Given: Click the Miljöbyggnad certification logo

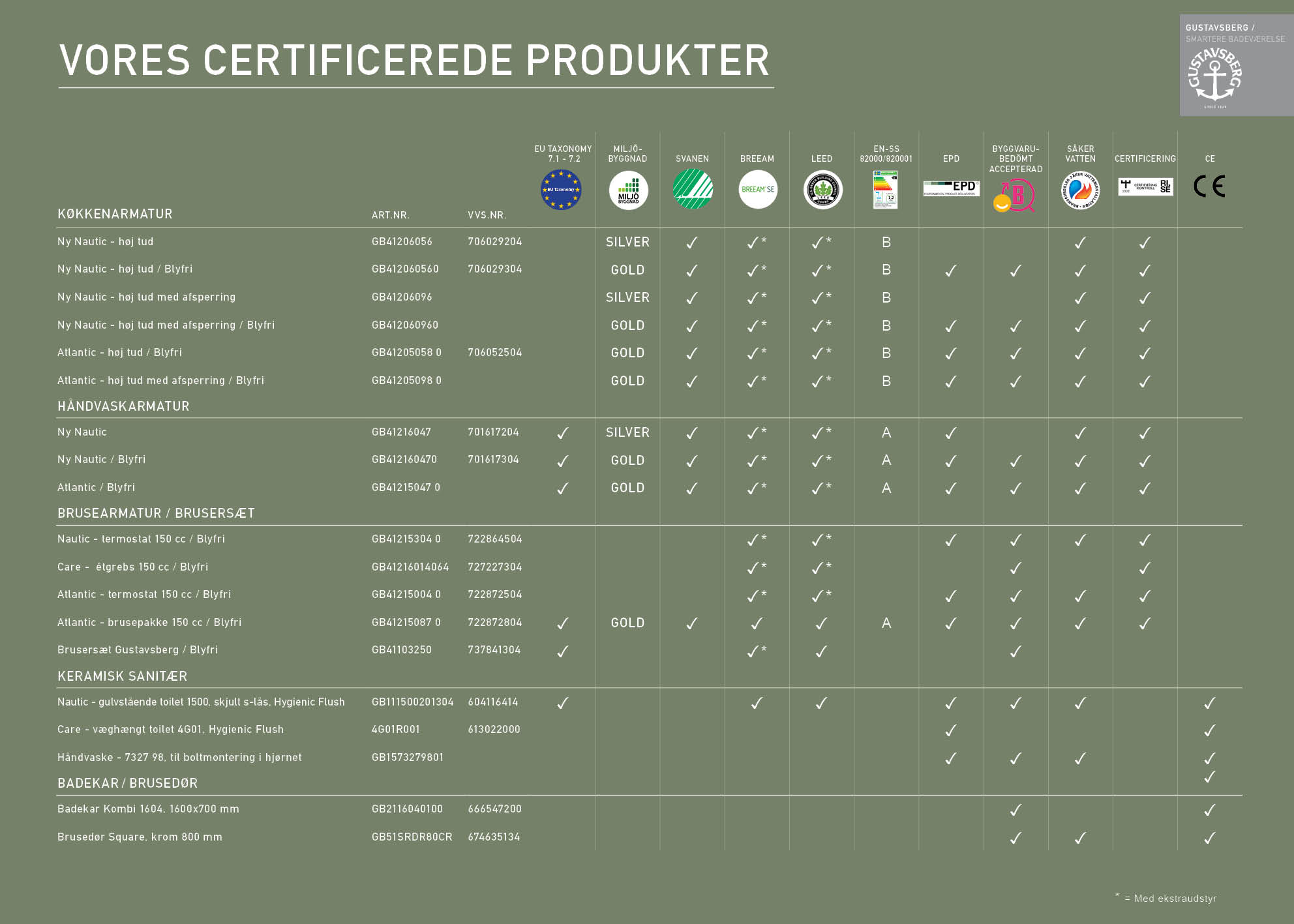Looking at the screenshot, I should [x=628, y=190].
